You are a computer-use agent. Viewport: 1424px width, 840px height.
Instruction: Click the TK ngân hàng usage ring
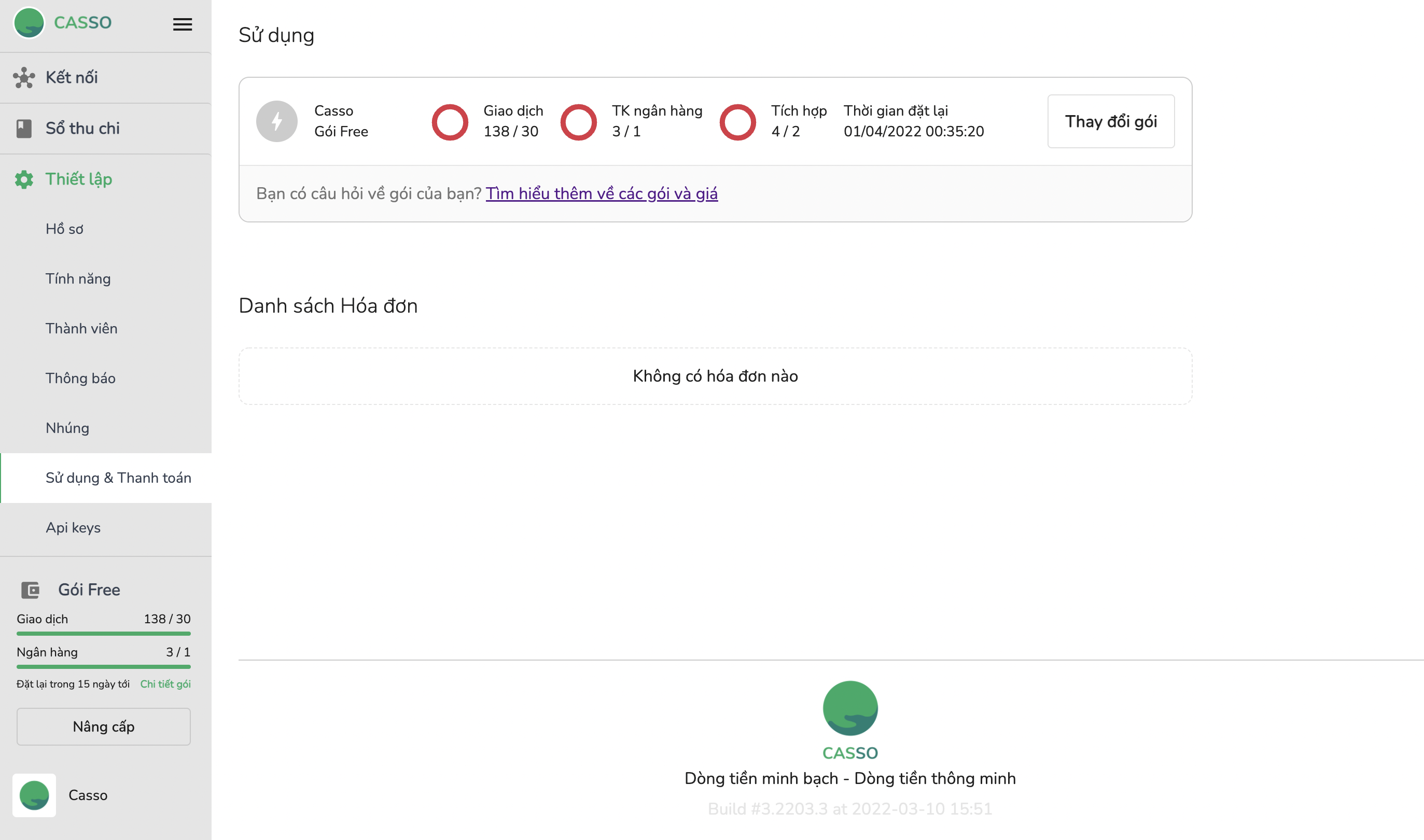pyautogui.click(x=578, y=122)
